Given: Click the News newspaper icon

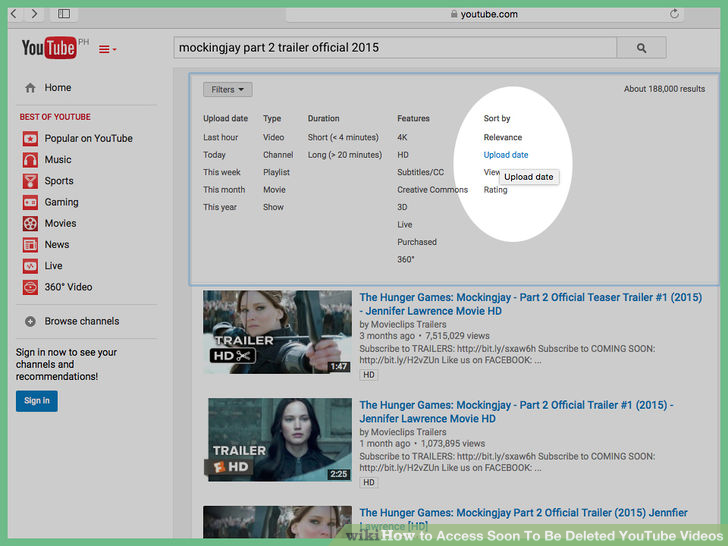Looking at the screenshot, I should [30, 245].
